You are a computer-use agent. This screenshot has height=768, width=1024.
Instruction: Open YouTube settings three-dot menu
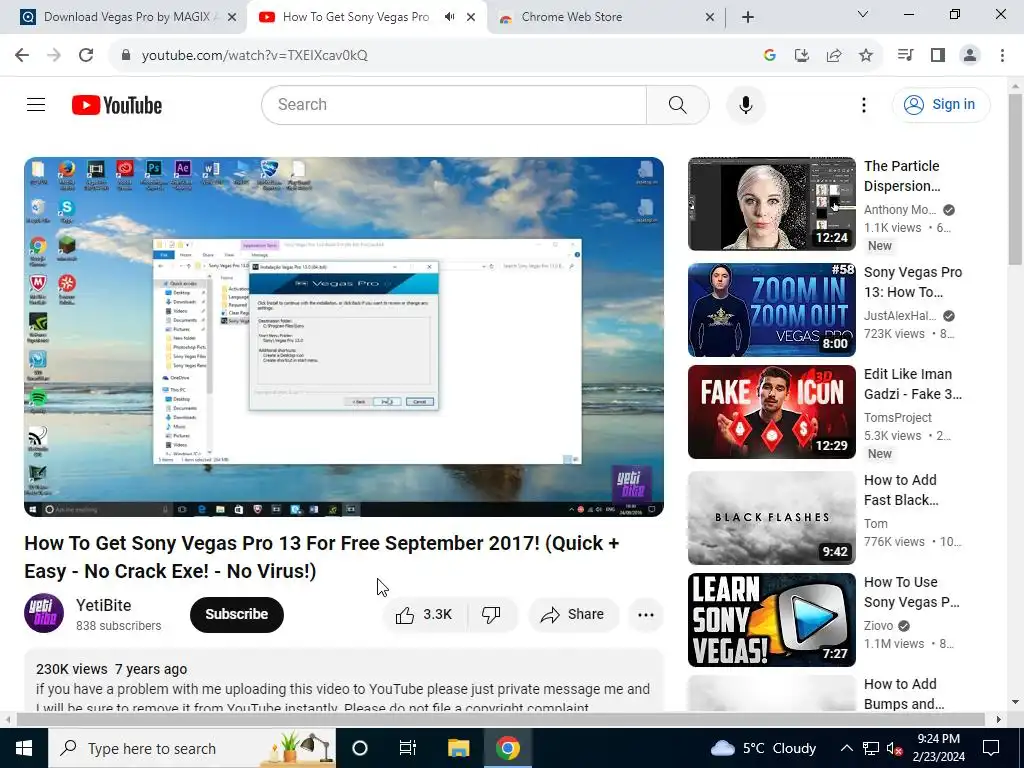coord(863,104)
